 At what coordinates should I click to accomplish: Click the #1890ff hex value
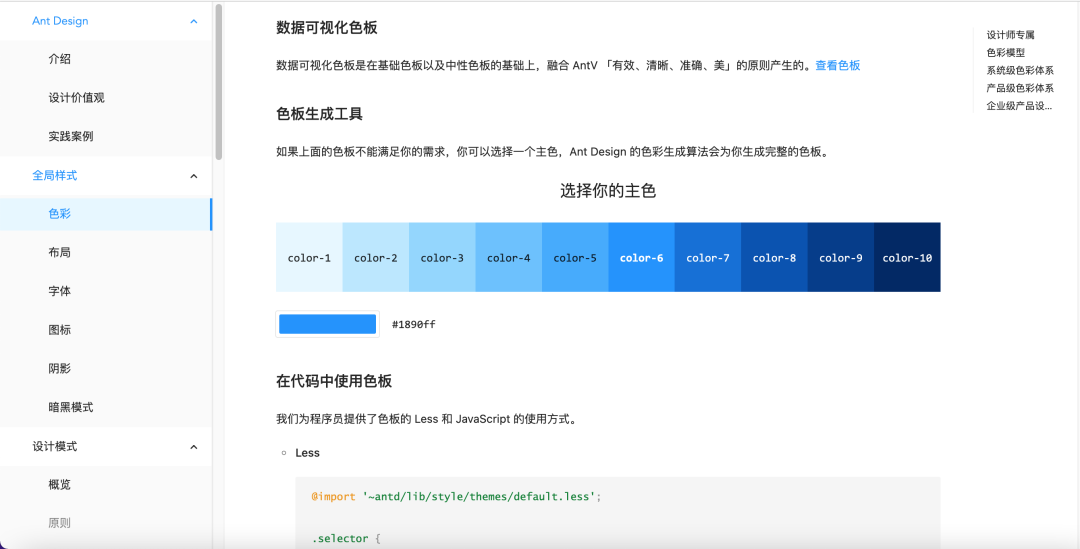point(413,324)
